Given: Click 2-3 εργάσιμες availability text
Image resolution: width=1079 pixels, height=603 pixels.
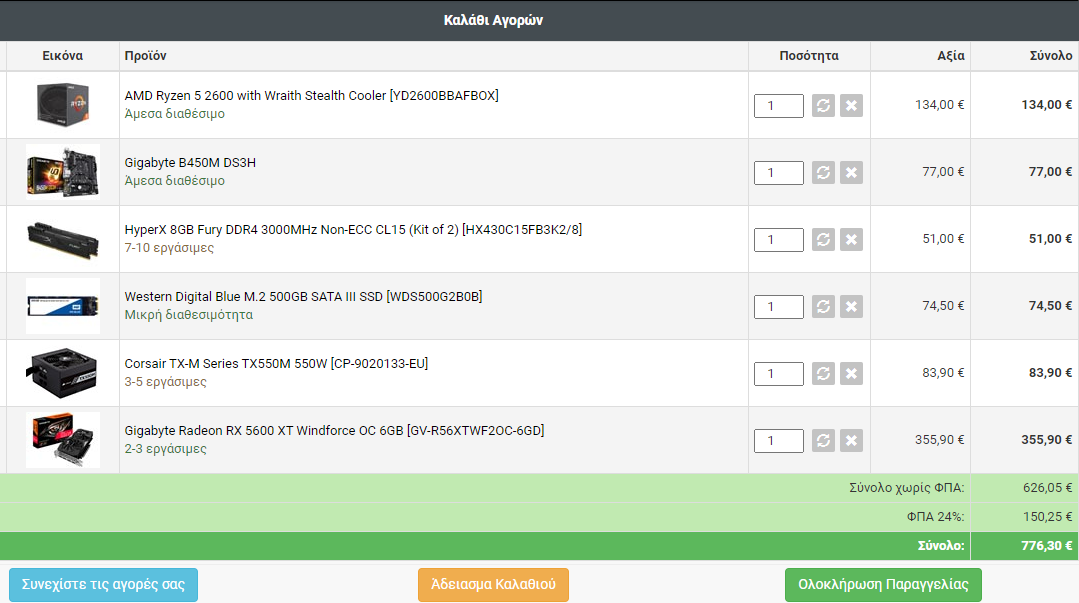Looking at the screenshot, I should (165, 449).
